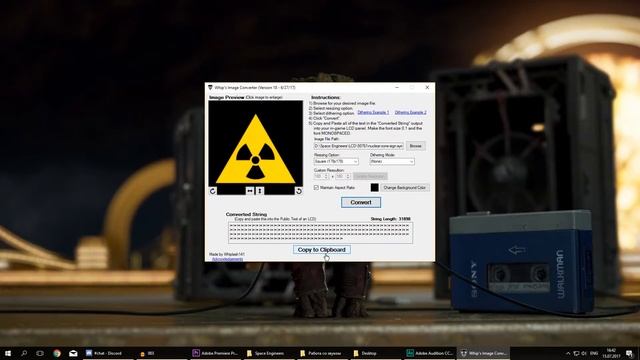This screenshot has width=640, height=360.
Task: Flip image vertically with up-down arrow icon
Action: pos(260,191)
